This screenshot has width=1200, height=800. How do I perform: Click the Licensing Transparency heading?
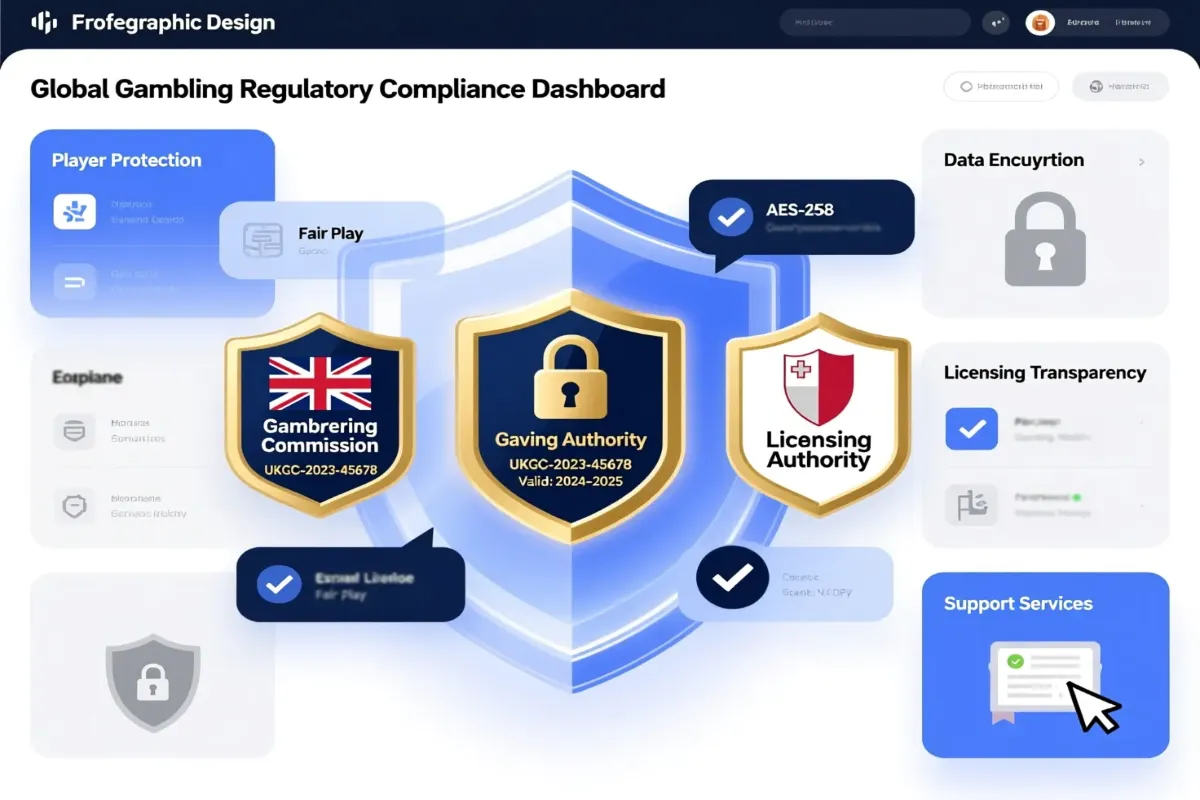(1045, 372)
